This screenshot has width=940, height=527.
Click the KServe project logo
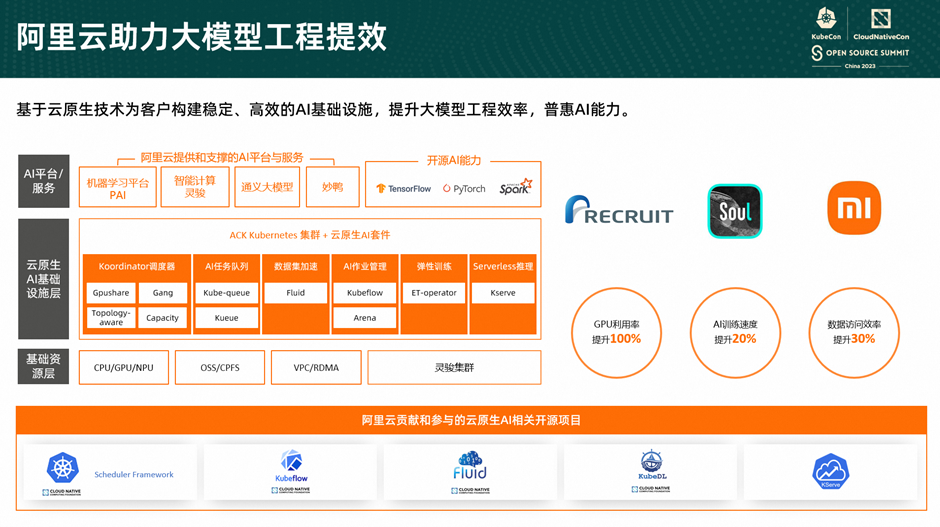pos(830,471)
